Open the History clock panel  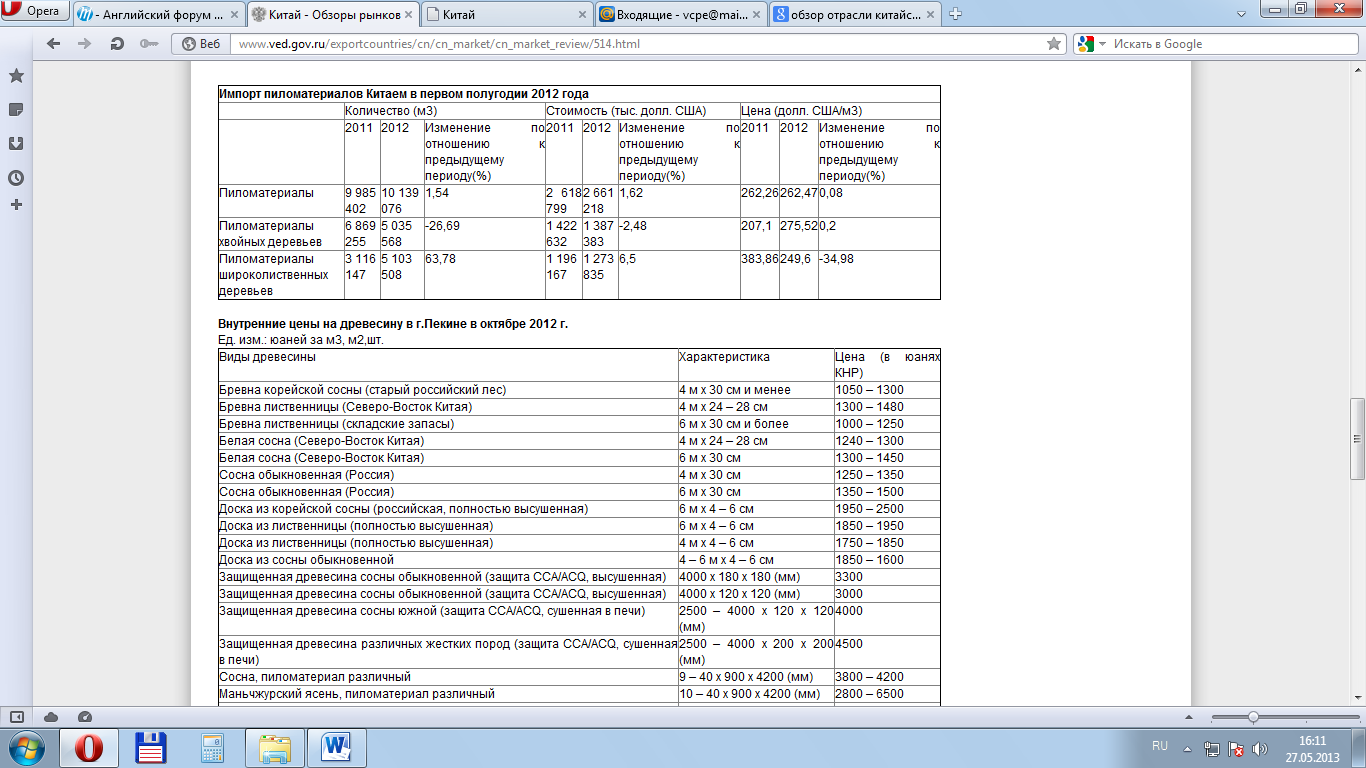pyautogui.click(x=16, y=178)
